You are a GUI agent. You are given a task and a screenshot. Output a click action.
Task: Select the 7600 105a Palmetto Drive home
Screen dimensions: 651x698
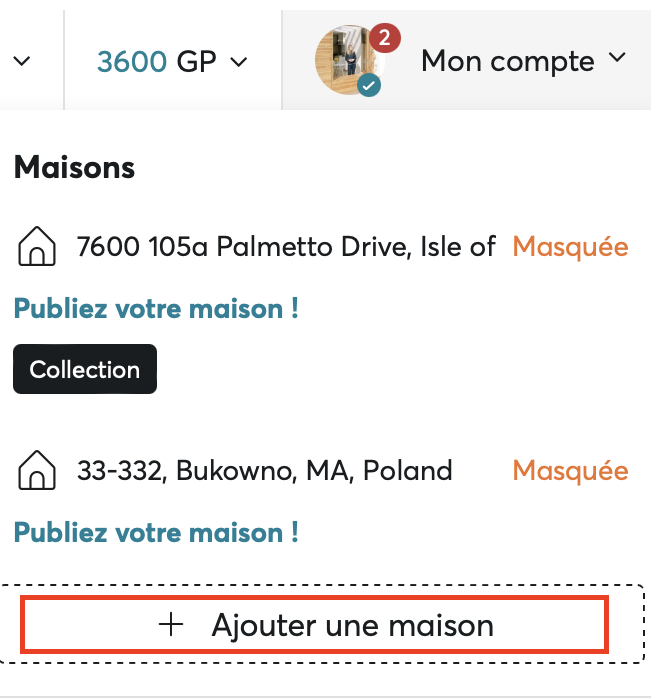click(x=286, y=246)
